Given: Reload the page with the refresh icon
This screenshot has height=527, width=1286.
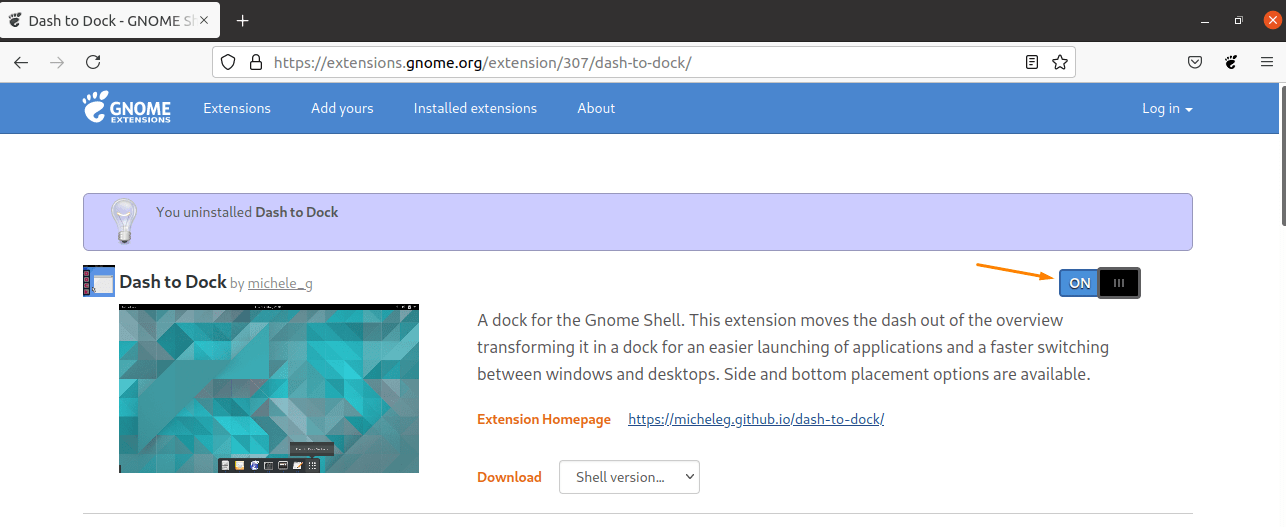Looking at the screenshot, I should click(x=93, y=62).
